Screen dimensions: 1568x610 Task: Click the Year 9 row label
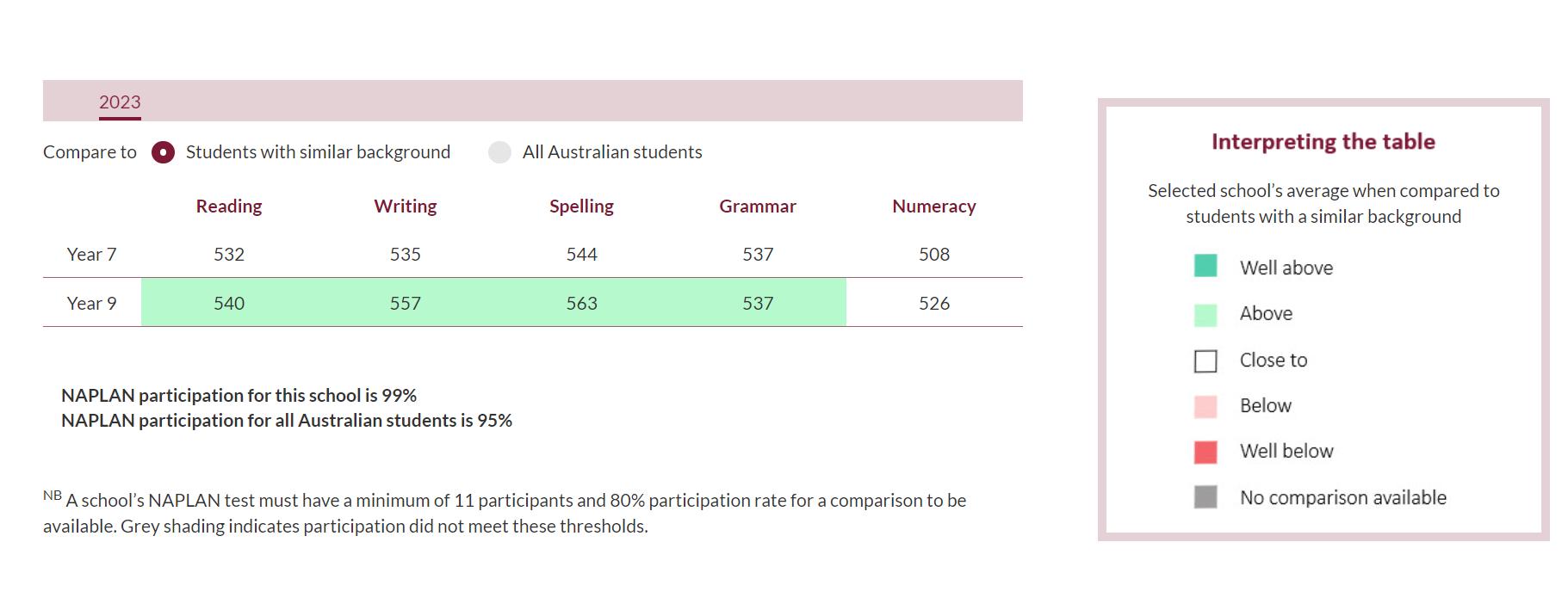(x=91, y=303)
